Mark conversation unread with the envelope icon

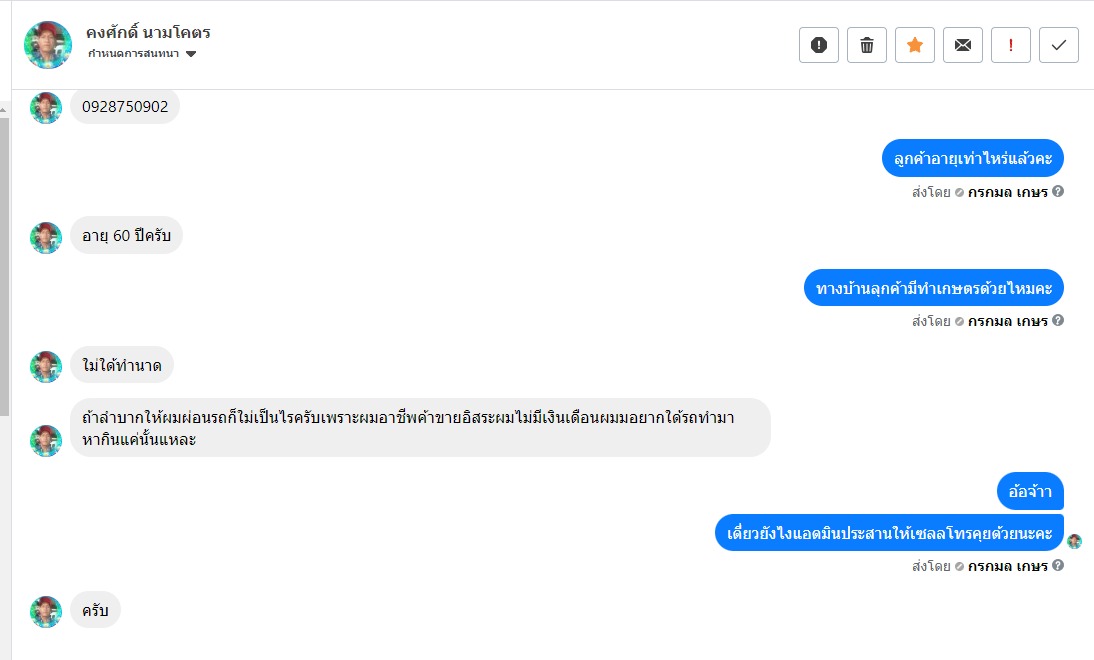click(x=963, y=45)
